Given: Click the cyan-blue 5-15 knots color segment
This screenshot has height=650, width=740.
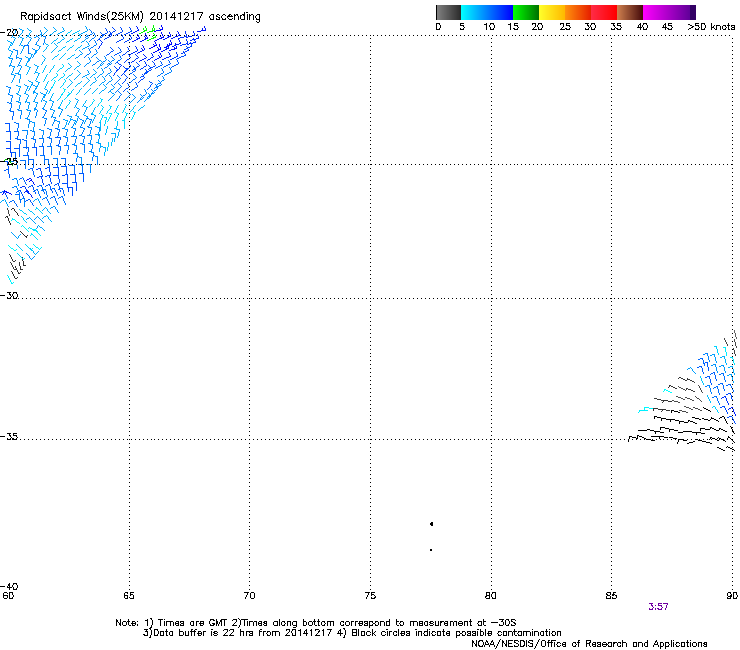Looking at the screenshot, I should coord(487,12).
